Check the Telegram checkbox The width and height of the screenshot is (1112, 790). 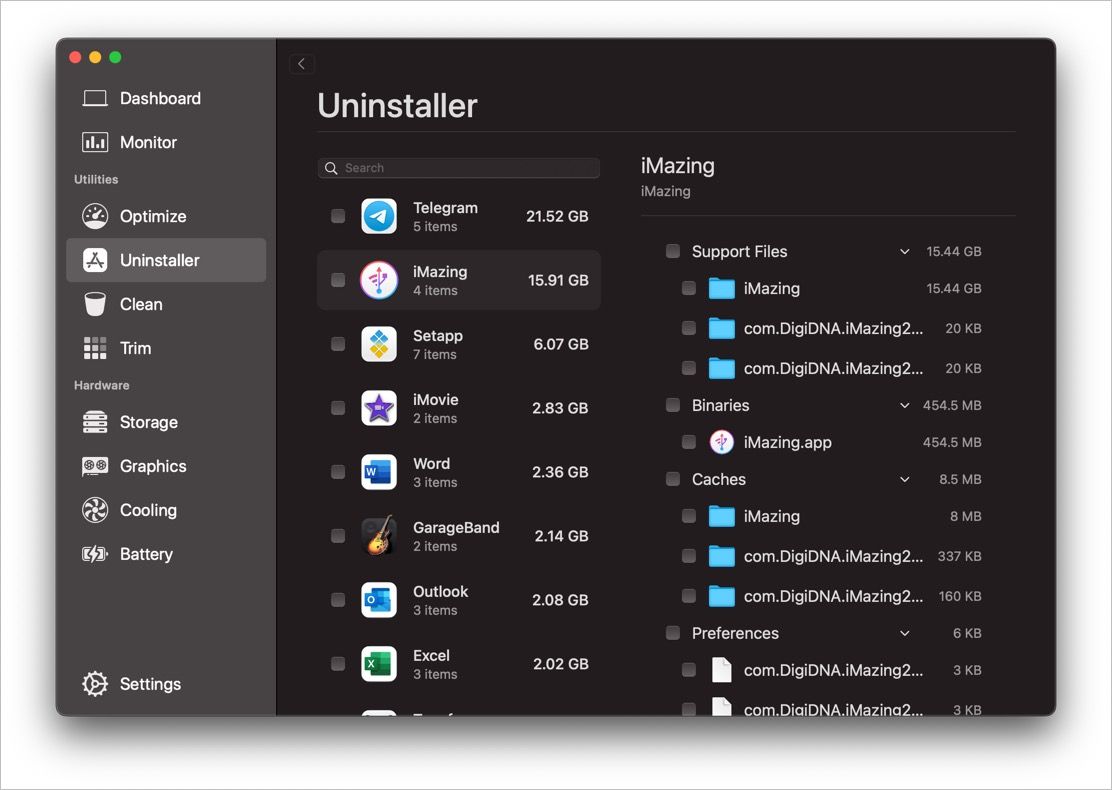(338, 216)
